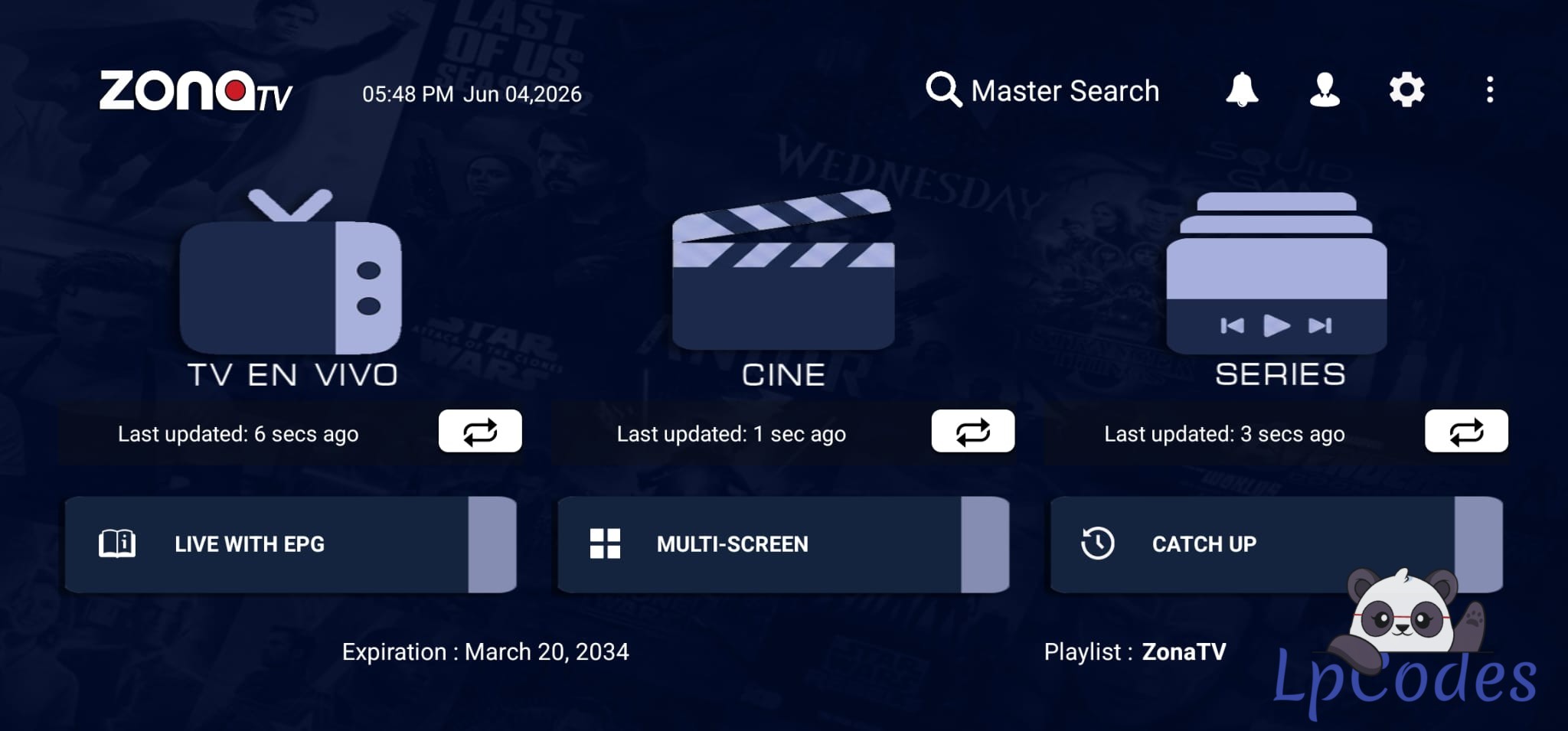Click the SERIES label
Viewport: 1568px width, 731px height.
1280,375
